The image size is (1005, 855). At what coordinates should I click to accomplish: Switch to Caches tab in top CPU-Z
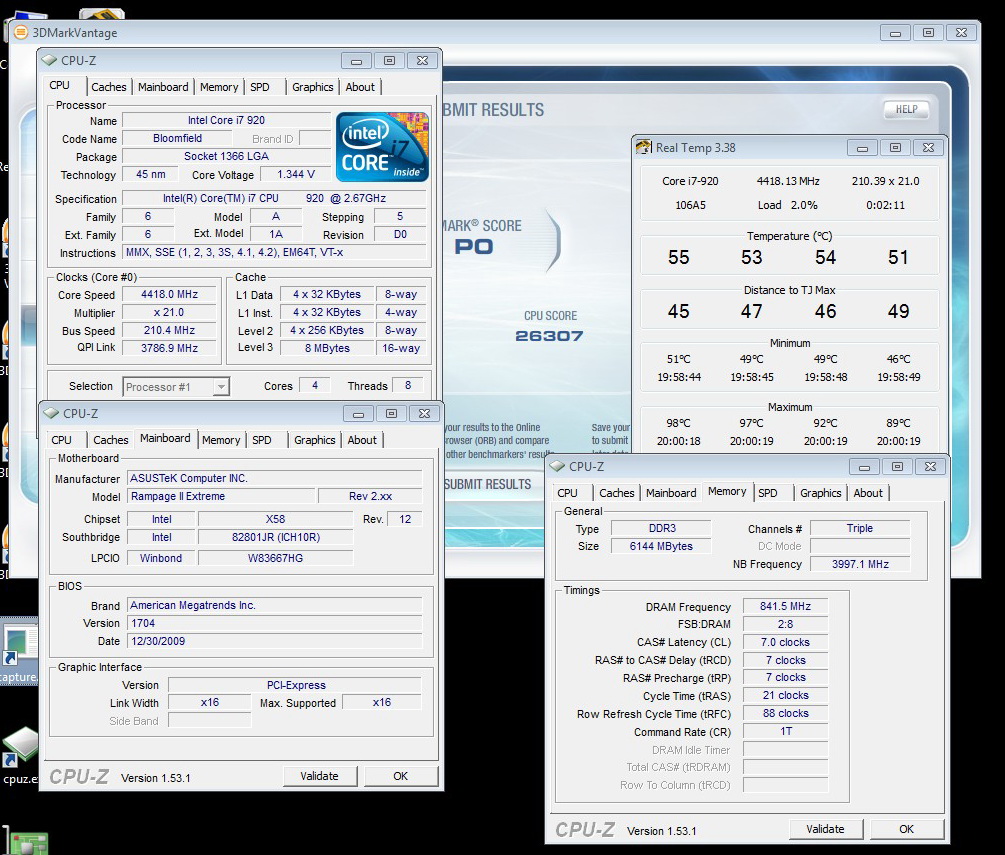click(108, 87)
